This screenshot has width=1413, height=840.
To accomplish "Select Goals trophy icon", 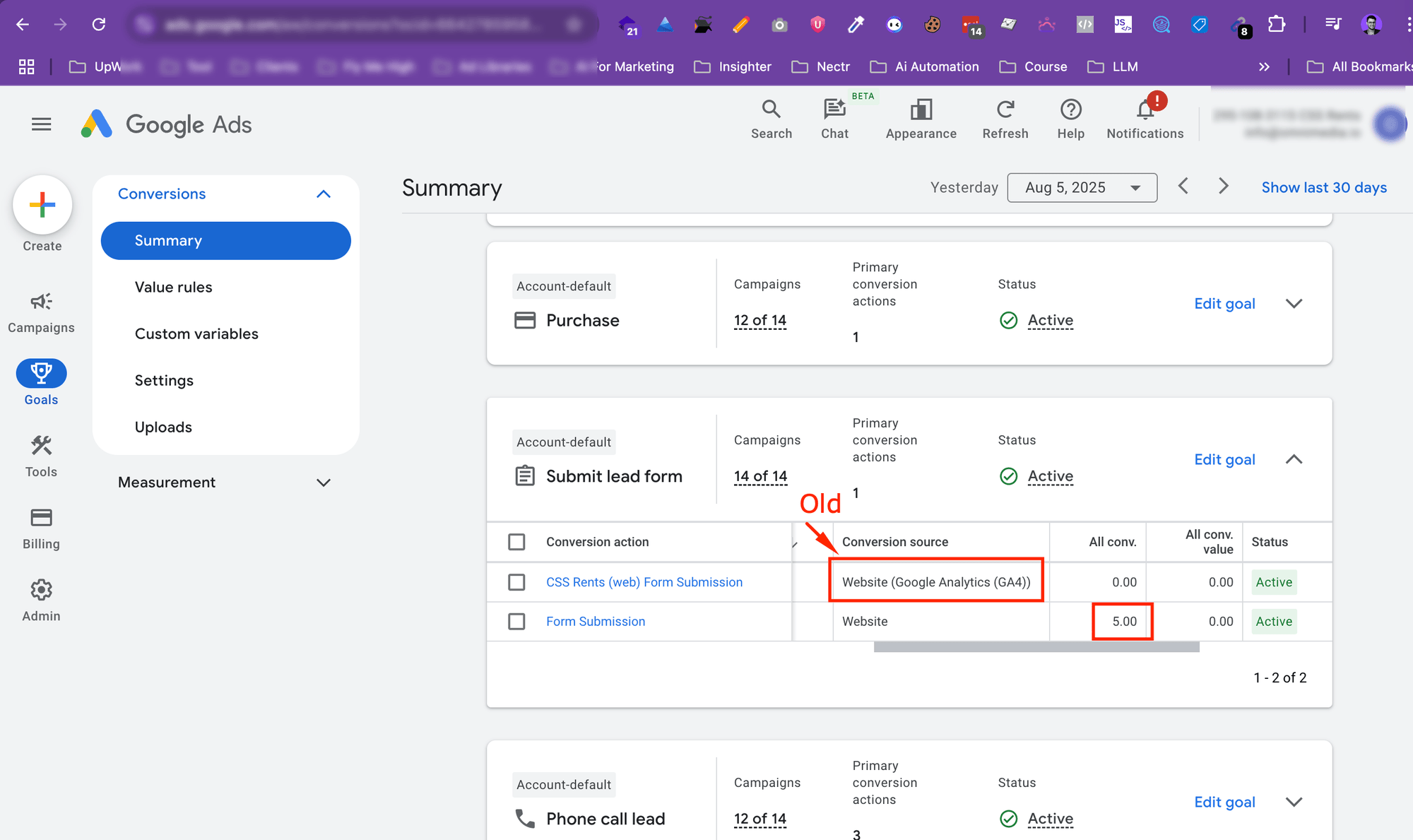I will [41, 373].
